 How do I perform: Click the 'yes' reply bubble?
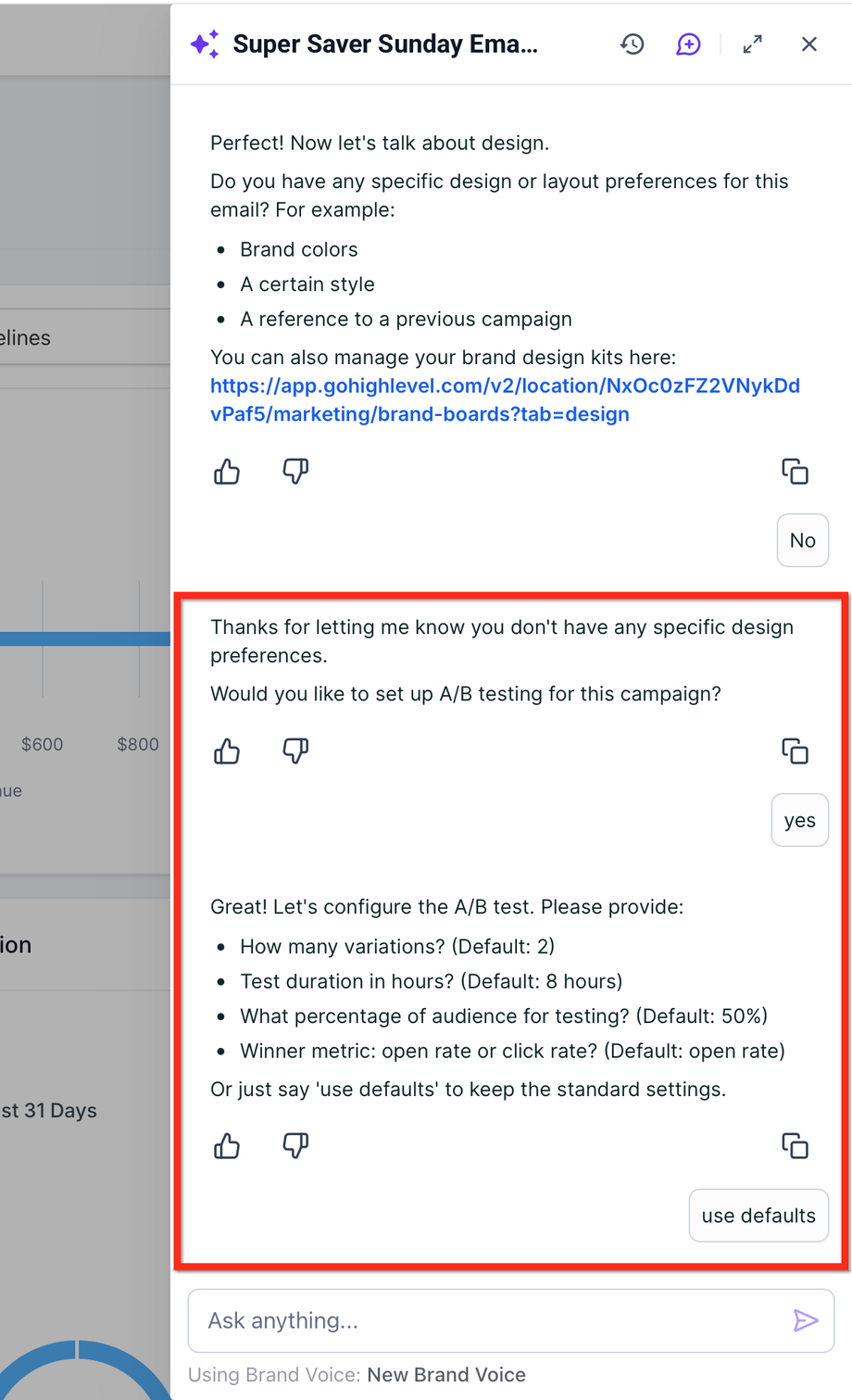point(799,821)
